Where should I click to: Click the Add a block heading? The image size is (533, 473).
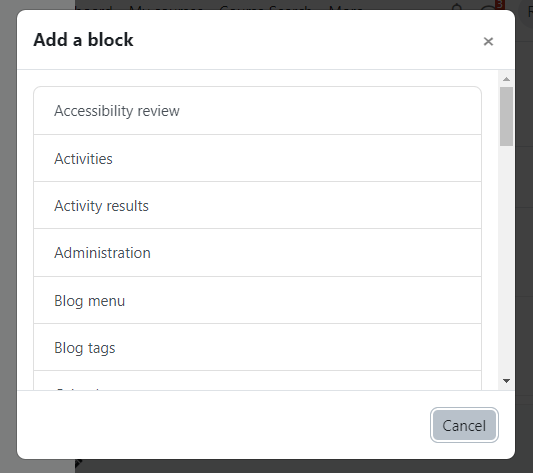coord(83,40)
